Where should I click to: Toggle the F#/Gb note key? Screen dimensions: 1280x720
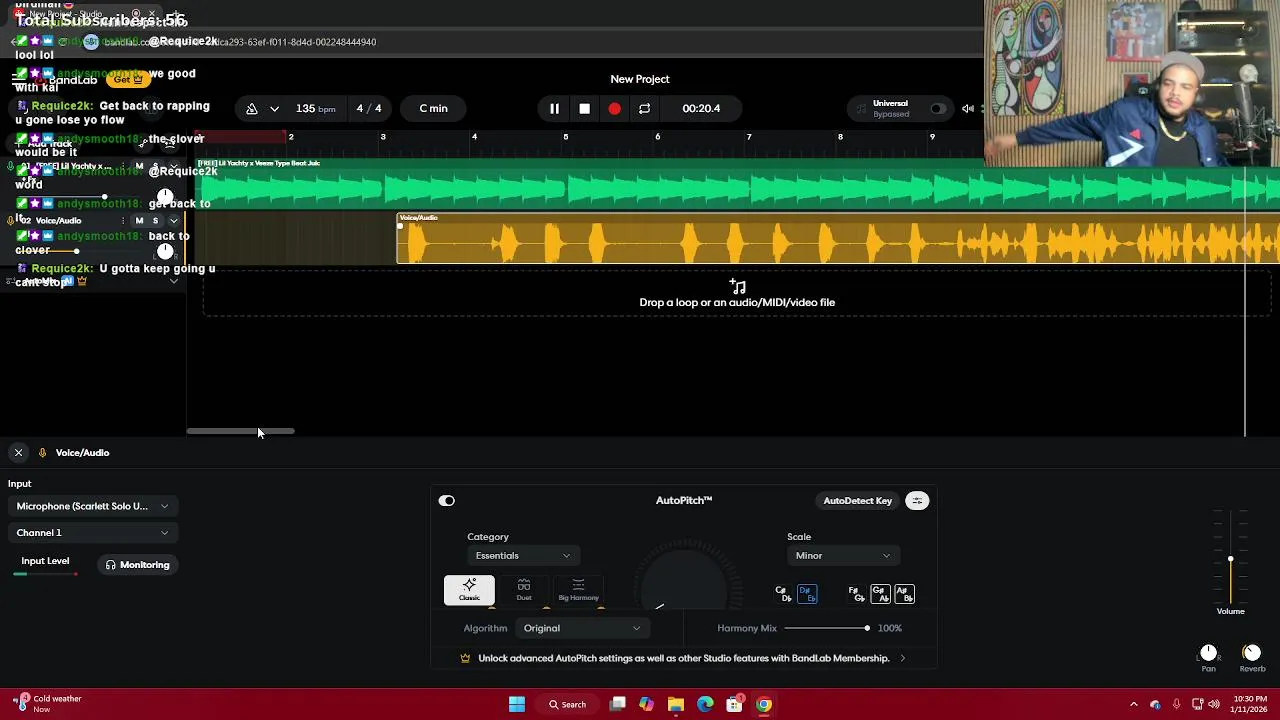[x=856, y=594]
